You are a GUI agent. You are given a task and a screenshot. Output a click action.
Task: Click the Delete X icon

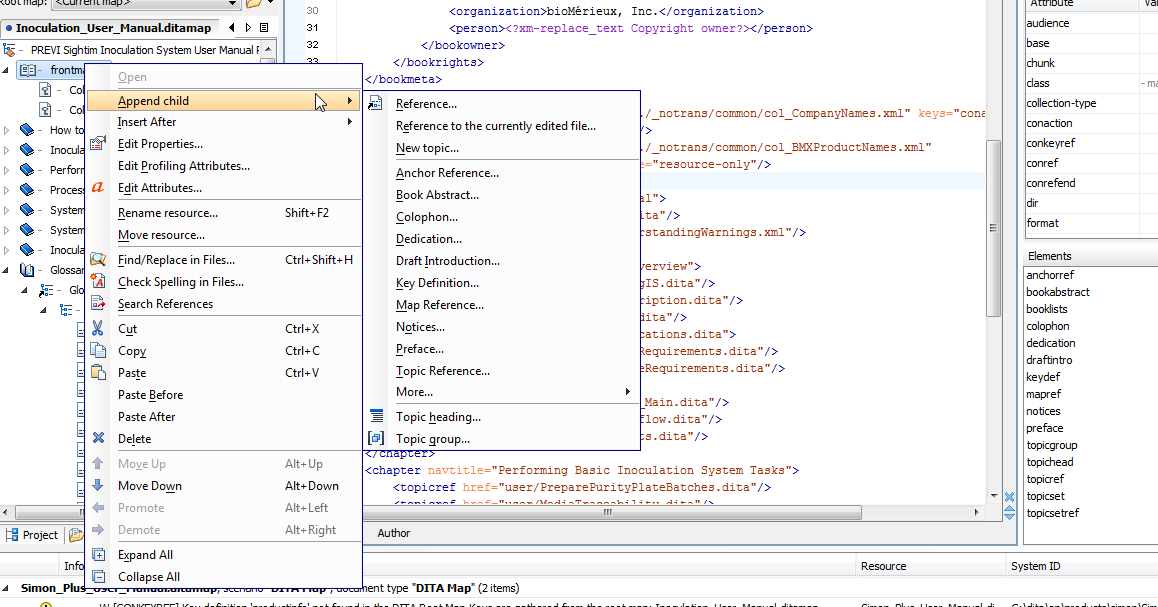click(97, 439)
